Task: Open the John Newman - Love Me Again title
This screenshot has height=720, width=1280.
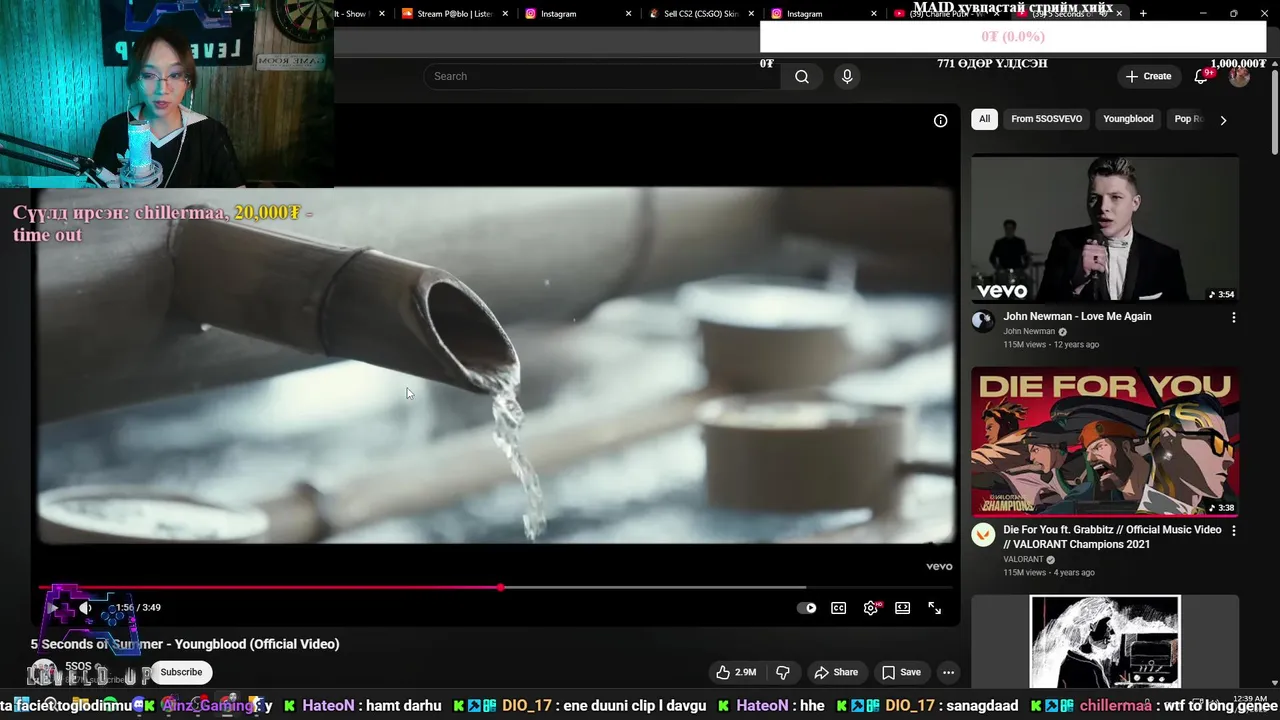Action: (1077, 316)
